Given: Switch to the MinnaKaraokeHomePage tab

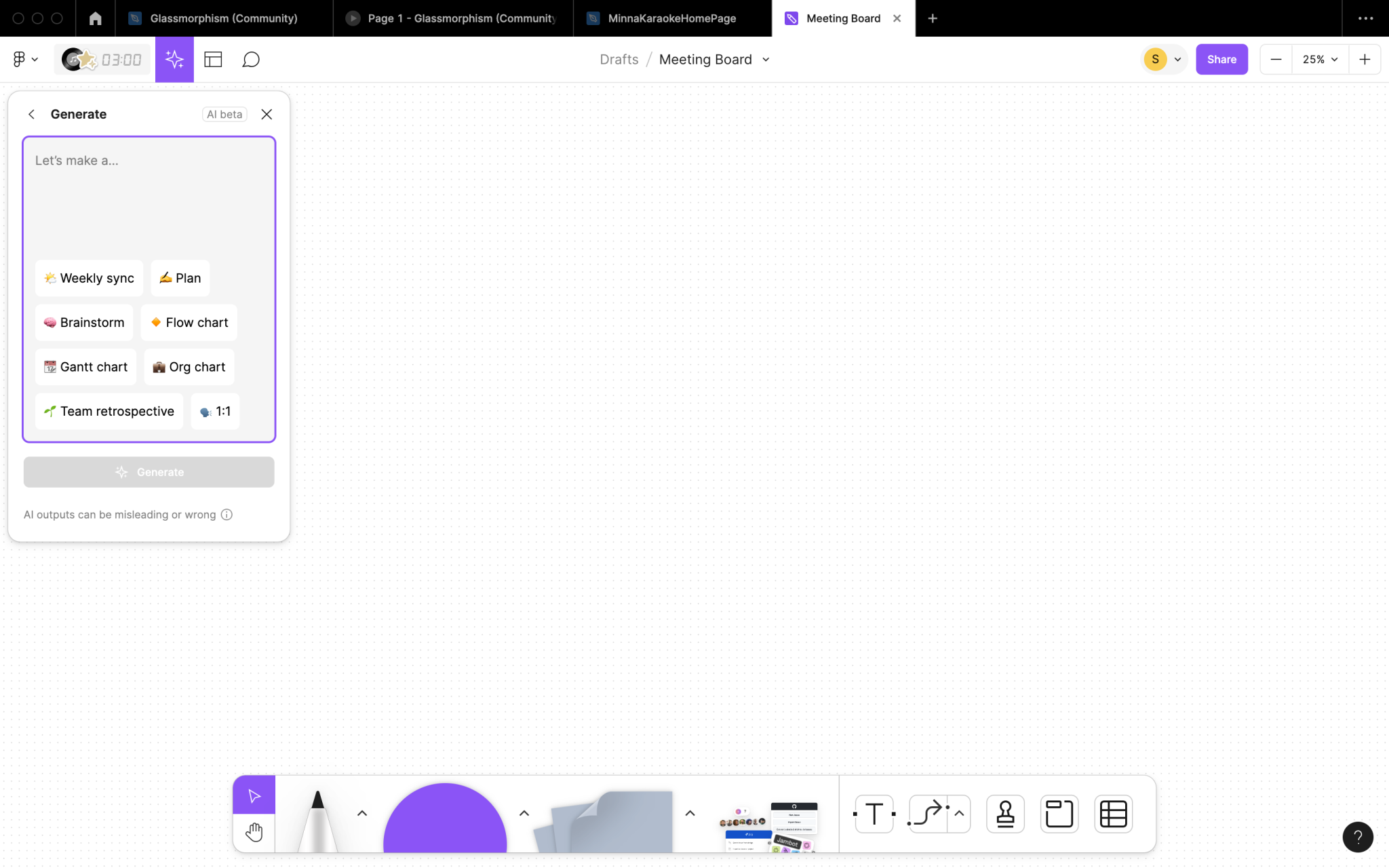Looking at the screenshot, I should [671, 18].
